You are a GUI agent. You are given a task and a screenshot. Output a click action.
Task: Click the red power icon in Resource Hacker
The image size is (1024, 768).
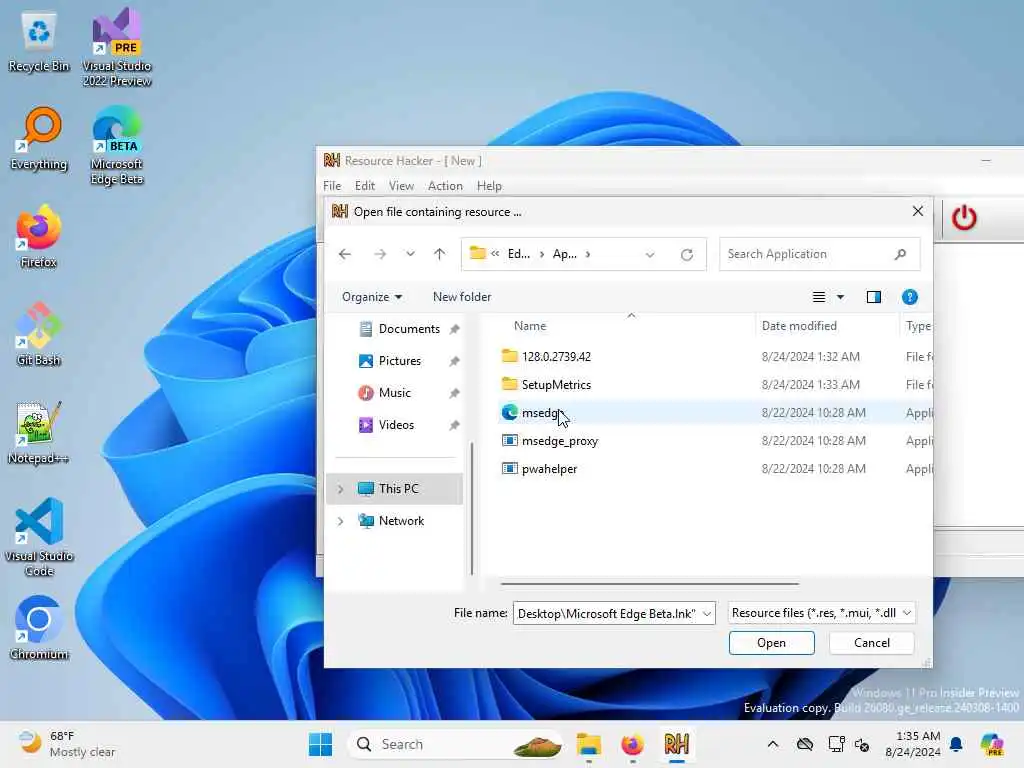(964, 218)
